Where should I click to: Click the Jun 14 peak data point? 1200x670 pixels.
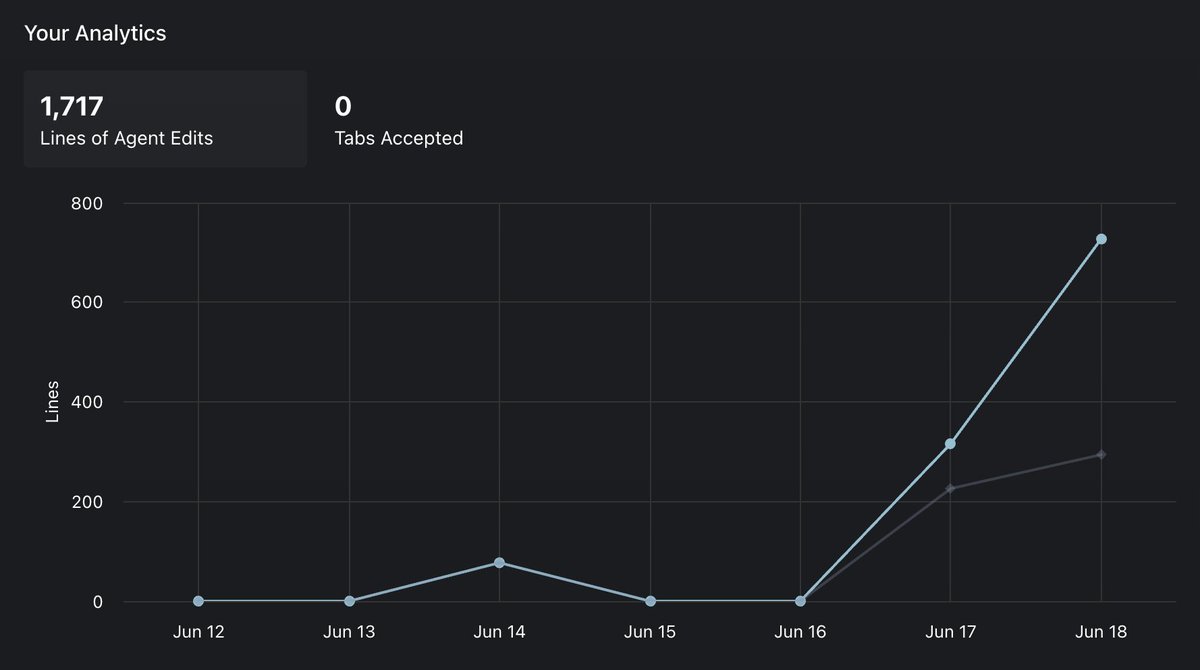tap(499, 563)
